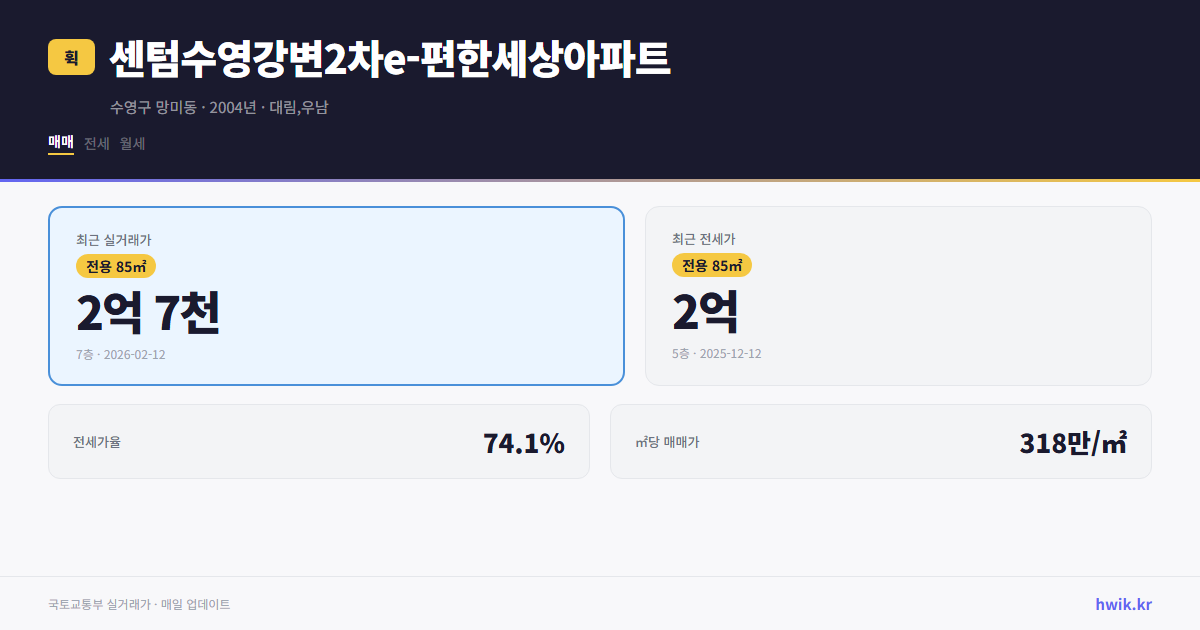The image size is (1200, 630).
Task: Click the 318만/㎡ price-per-area value
Action: point(1073,441)
